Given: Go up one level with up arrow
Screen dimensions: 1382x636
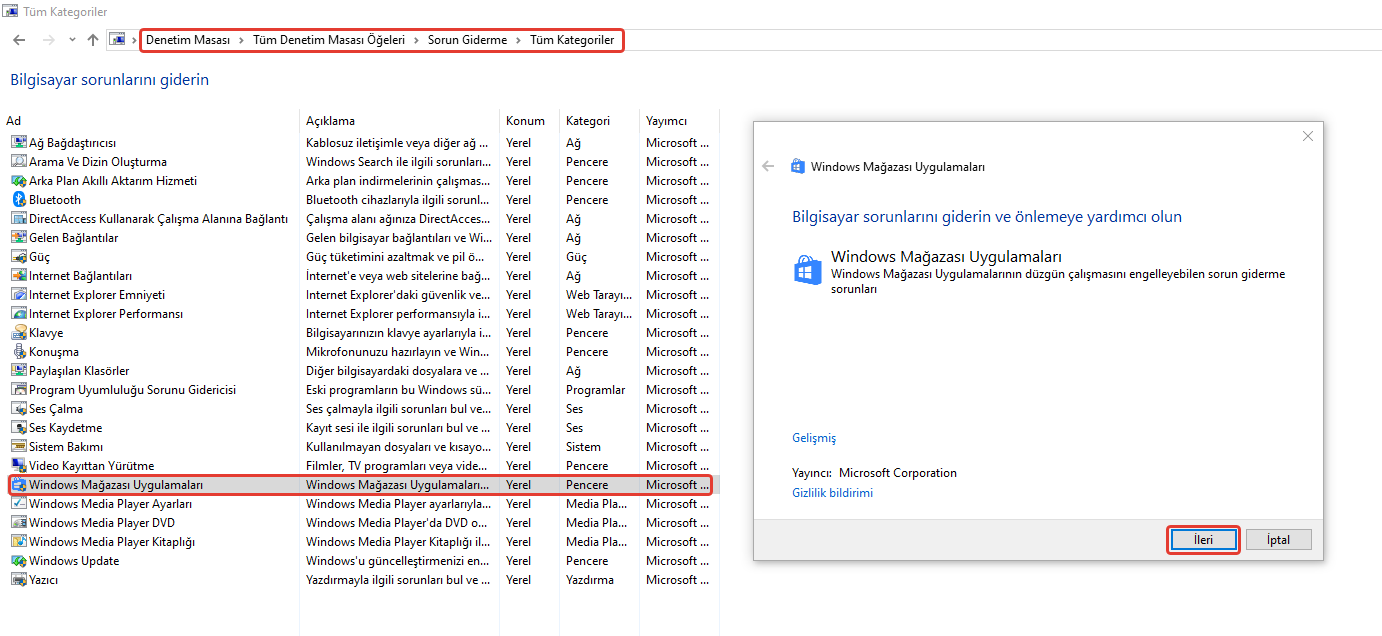Looking at the screenshot, I should [x=93, y=40].
